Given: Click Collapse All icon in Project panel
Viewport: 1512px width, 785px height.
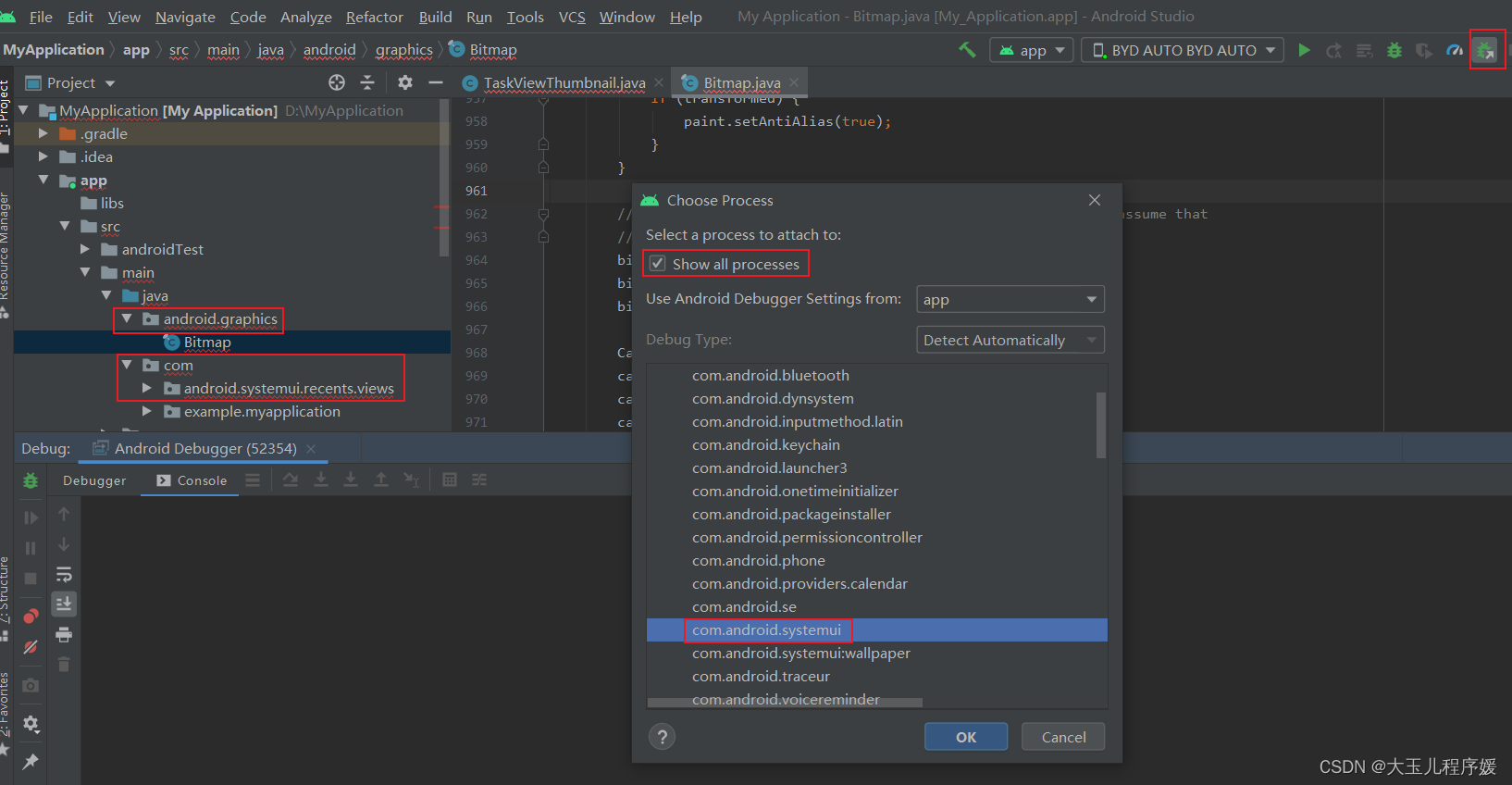Looking at the screenshot, I should point(367,82).
